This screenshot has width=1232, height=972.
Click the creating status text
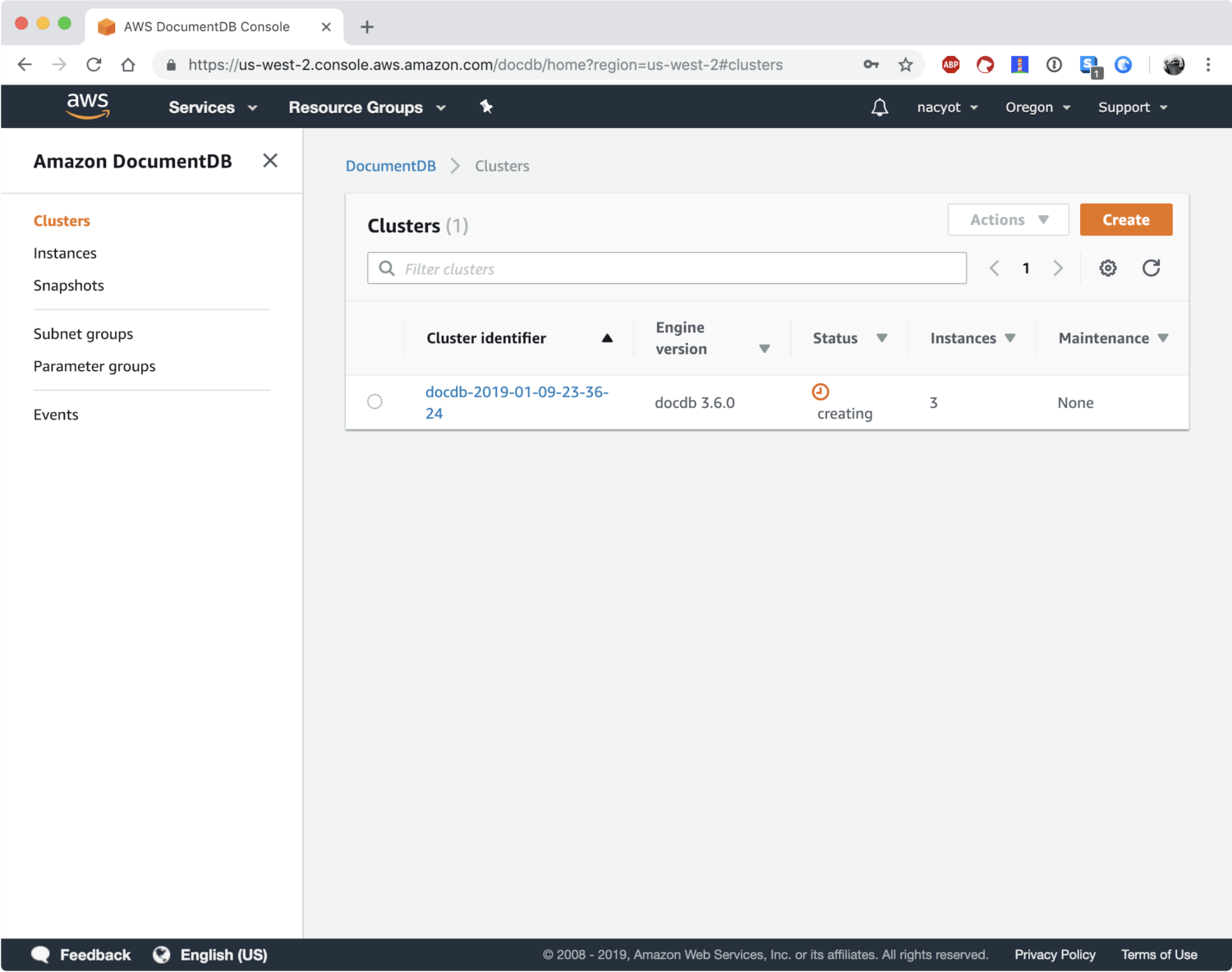(x=845, y=414)
